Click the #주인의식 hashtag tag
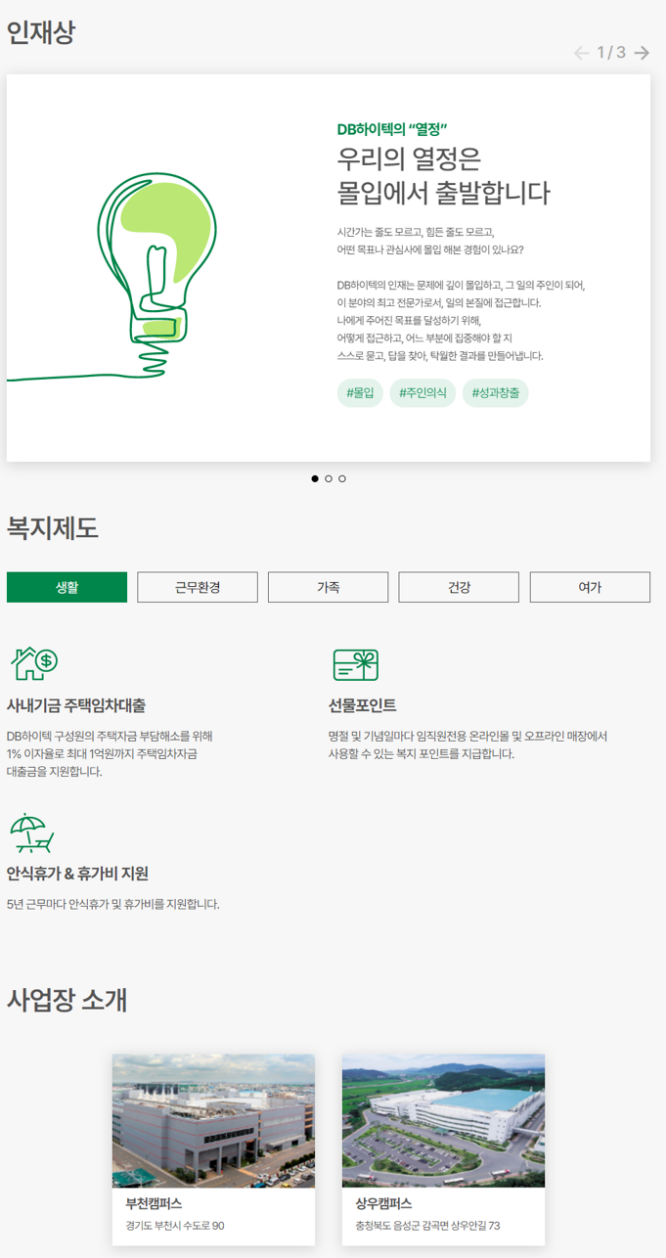 422,393
